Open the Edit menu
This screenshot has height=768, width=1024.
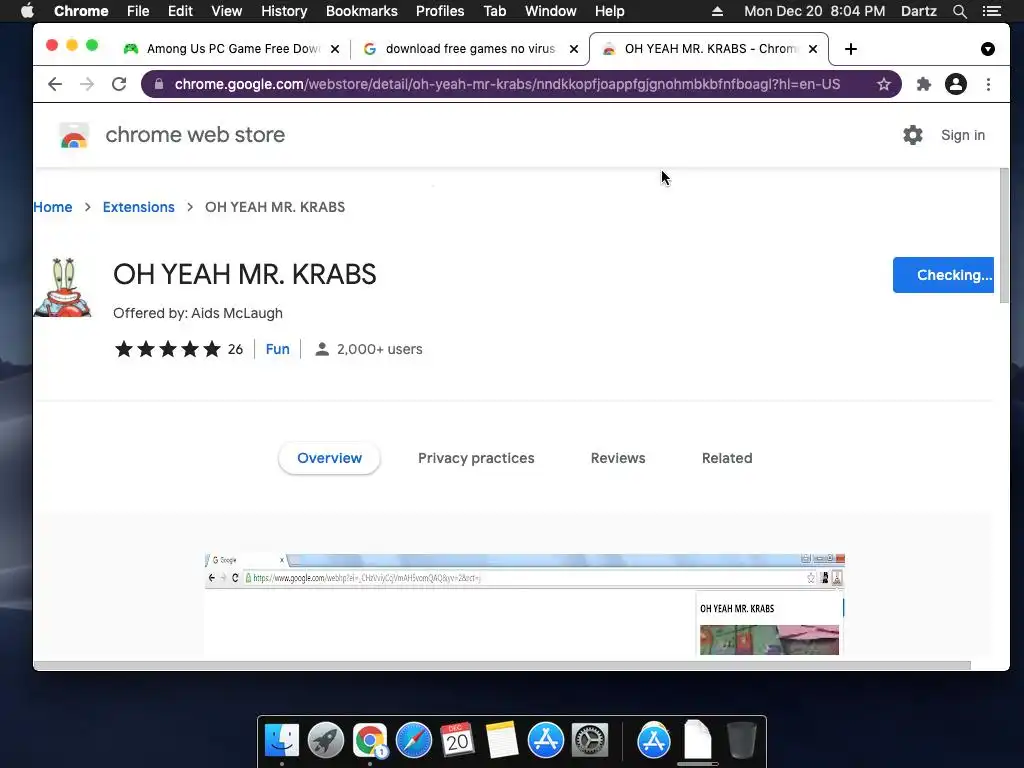pyautogui.click(x=180, y=11)
